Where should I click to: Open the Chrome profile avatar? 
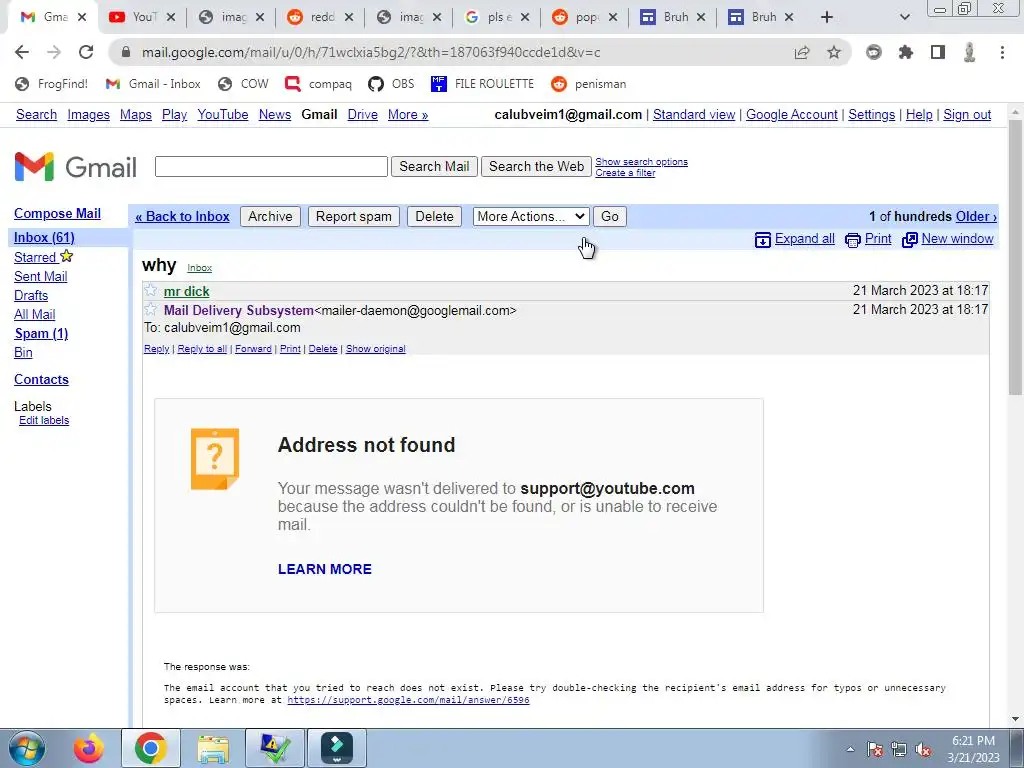pos(970,52)
